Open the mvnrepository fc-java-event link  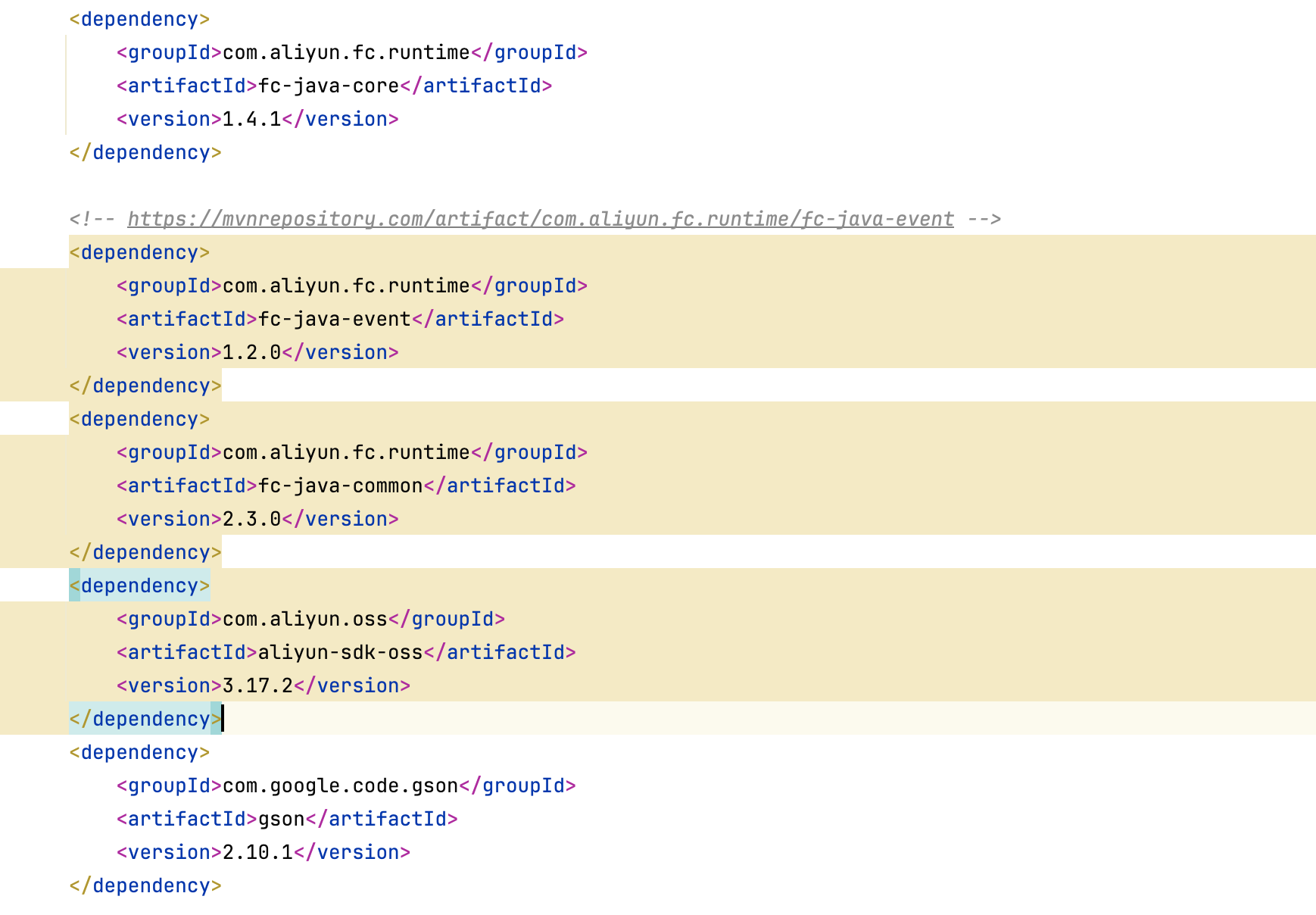tap(541, 219)
